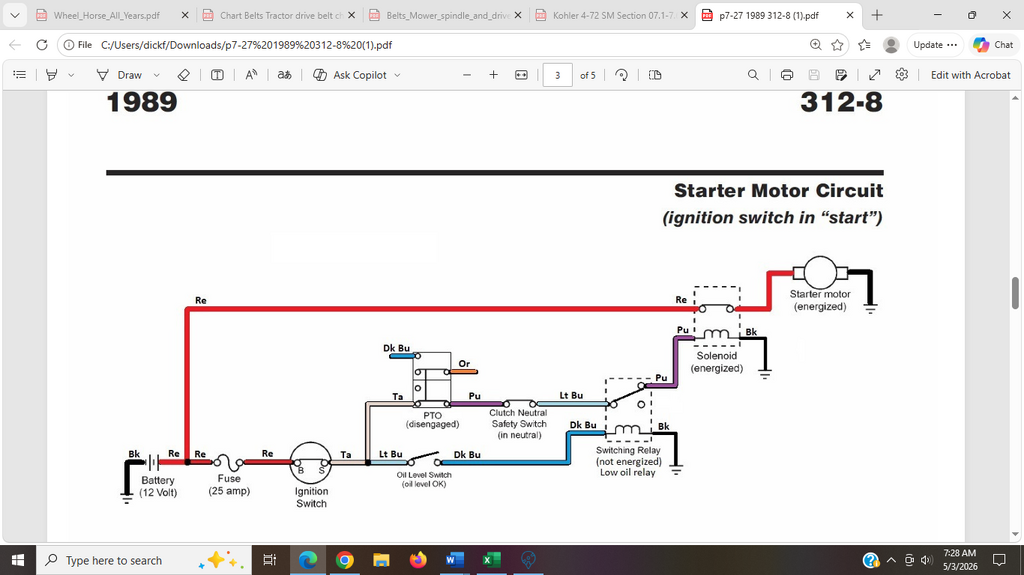The image size is (1024, 575).
Task: Switch to Kohler 4-72 SM Section tab
Action: [x=614, y=15]
